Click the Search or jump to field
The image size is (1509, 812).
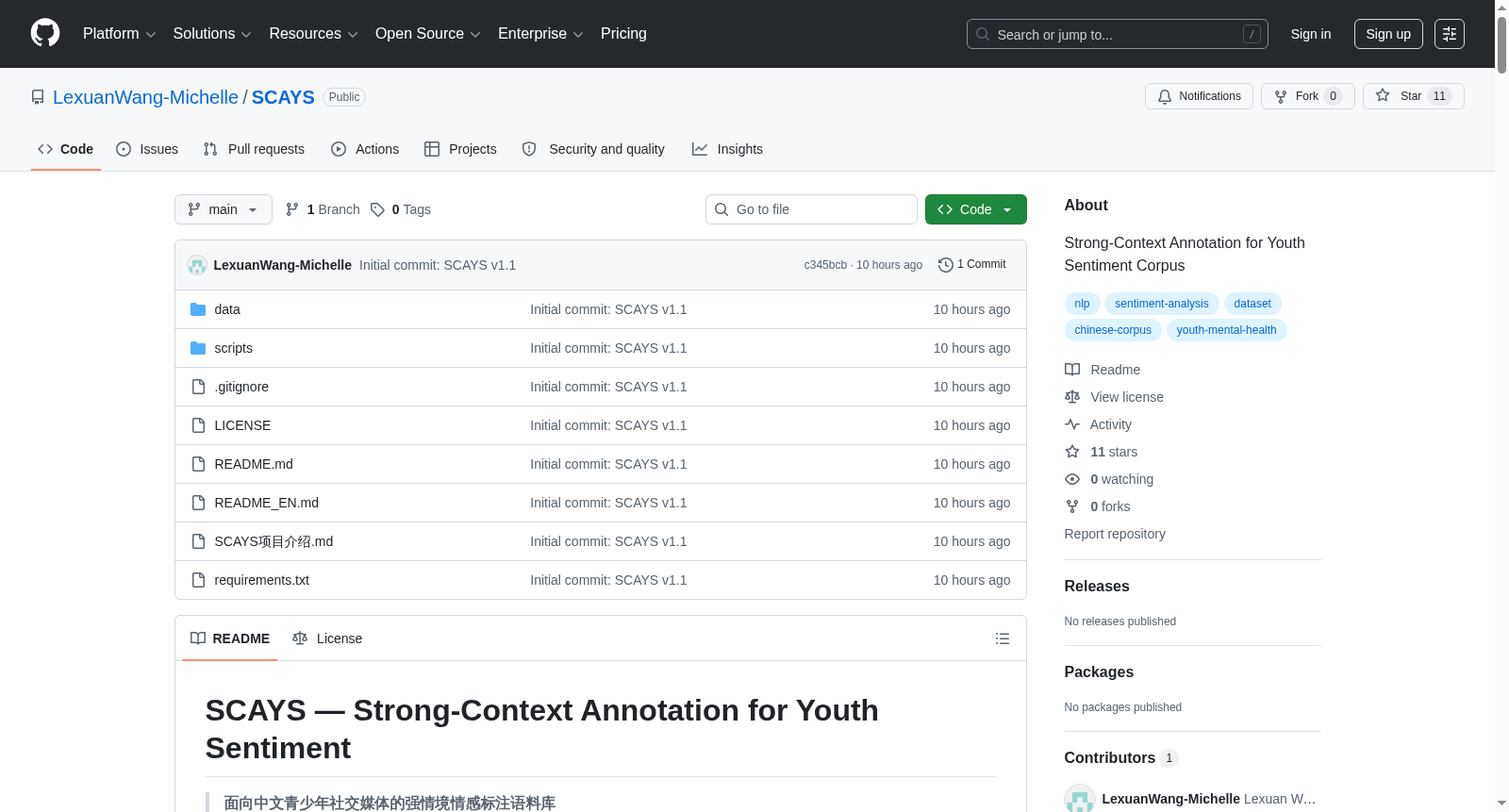tap(1118, 34)
